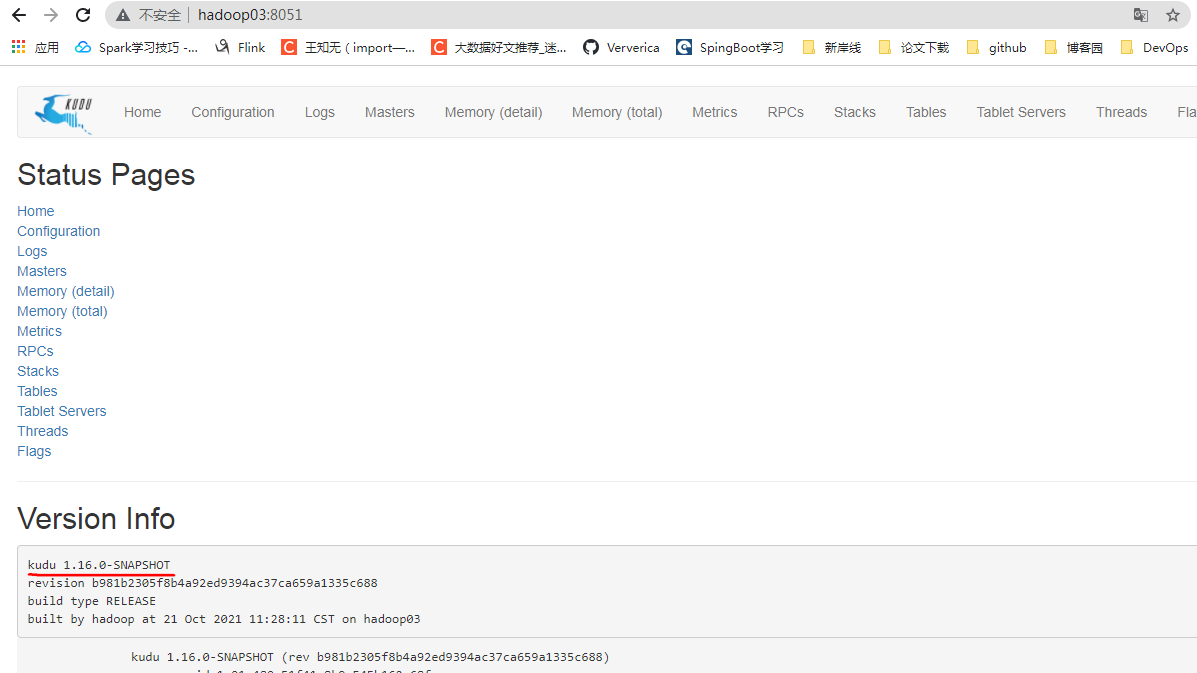Screen dimensions: 1197x673
Task: Click the browser forward arrow
Action: coord(50,14)
